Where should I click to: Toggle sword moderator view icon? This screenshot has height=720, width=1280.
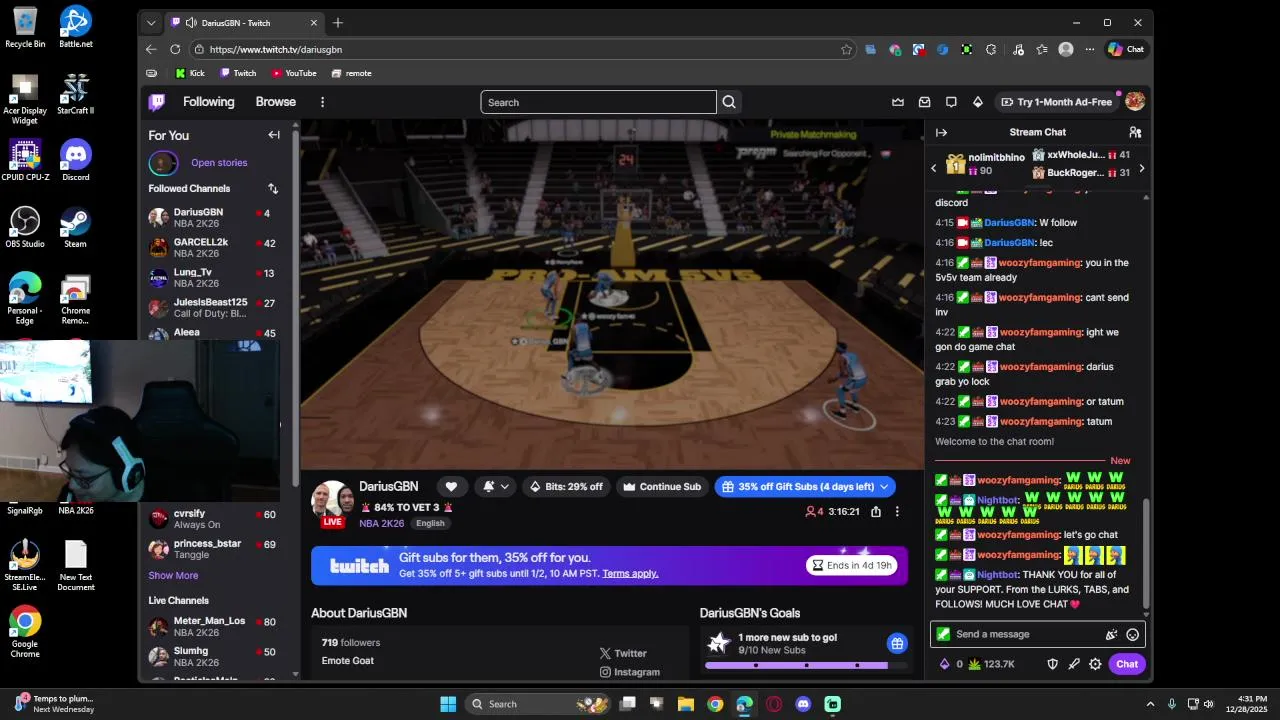pyautogui.click(x=1074, y=664)
